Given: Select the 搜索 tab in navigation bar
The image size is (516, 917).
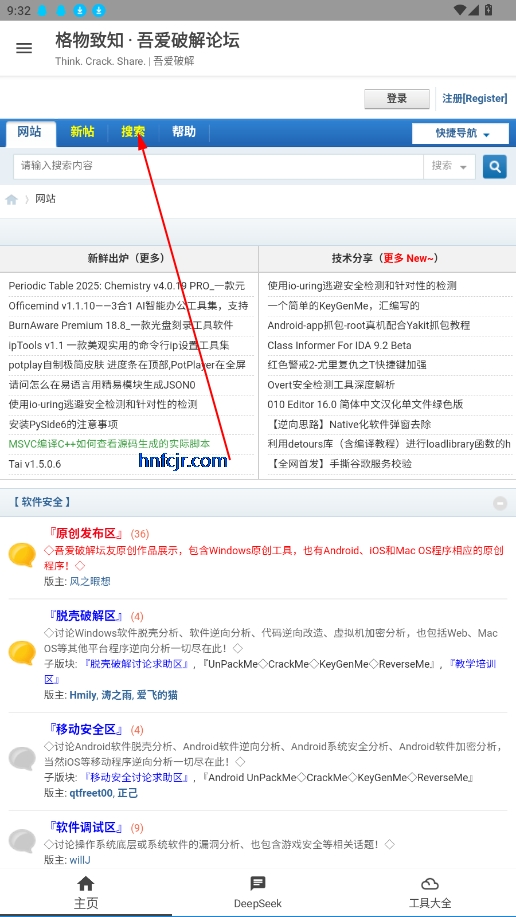Looking at the screenshot, I should 133,132.
